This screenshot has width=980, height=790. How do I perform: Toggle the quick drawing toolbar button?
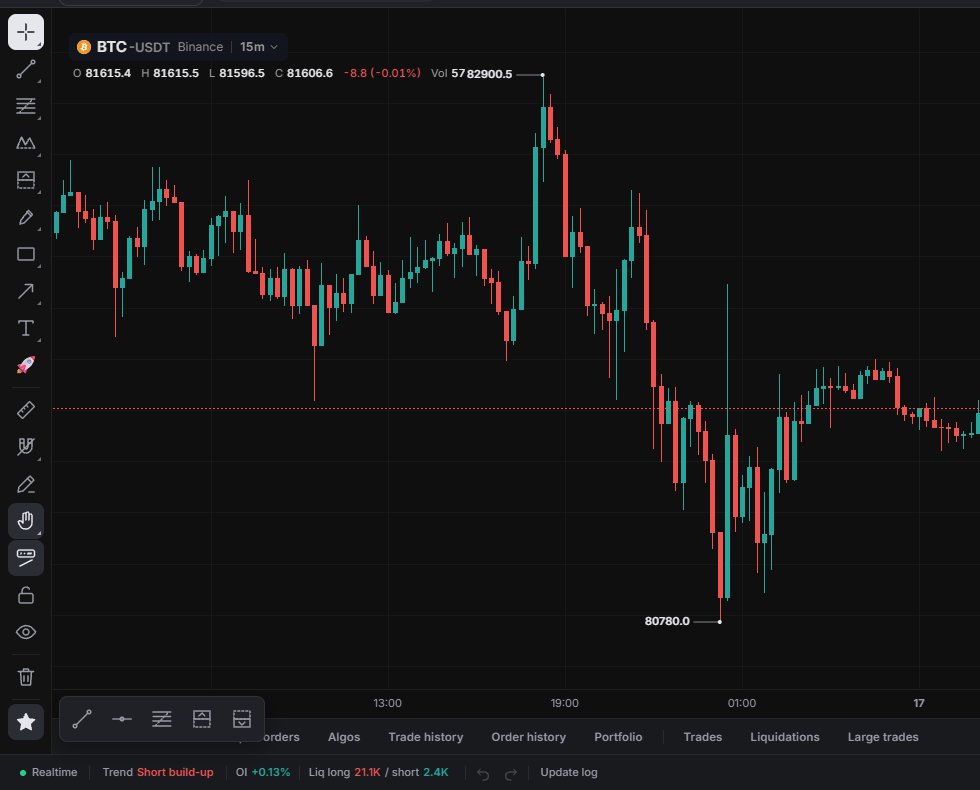pos(26,558)
